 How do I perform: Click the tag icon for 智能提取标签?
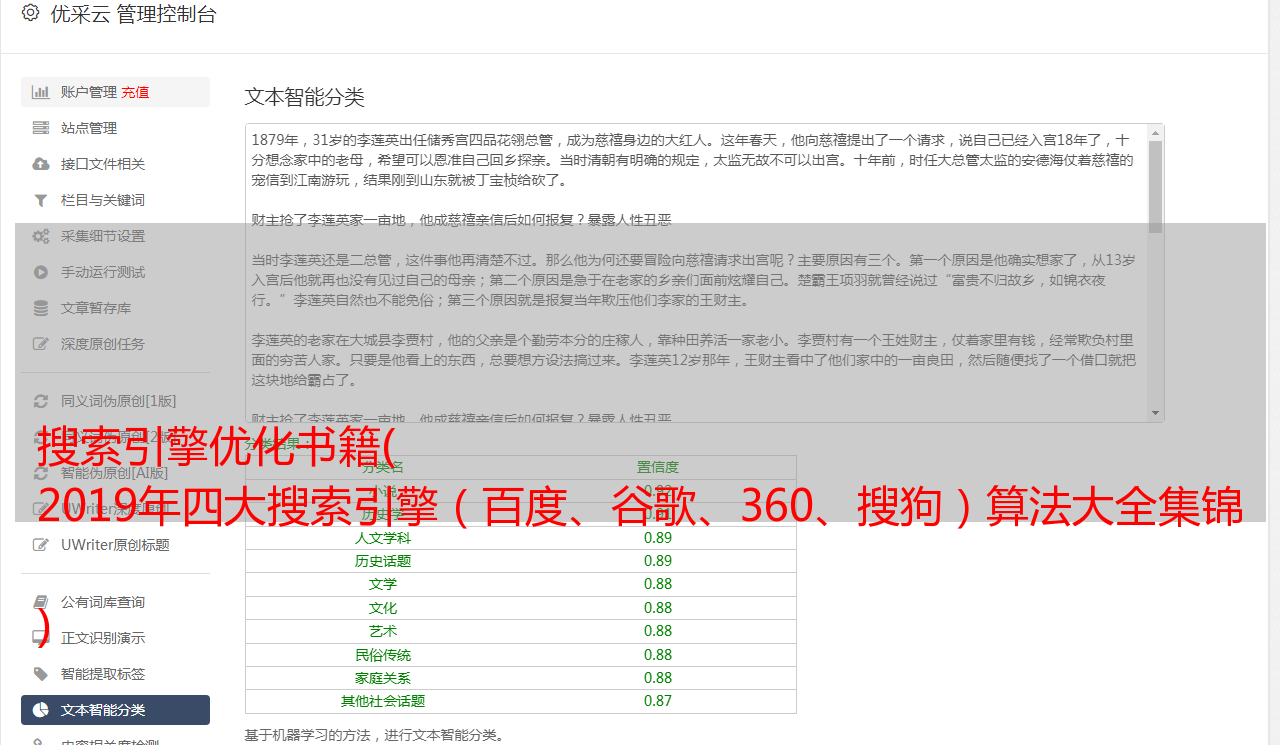tap(41, 674)
